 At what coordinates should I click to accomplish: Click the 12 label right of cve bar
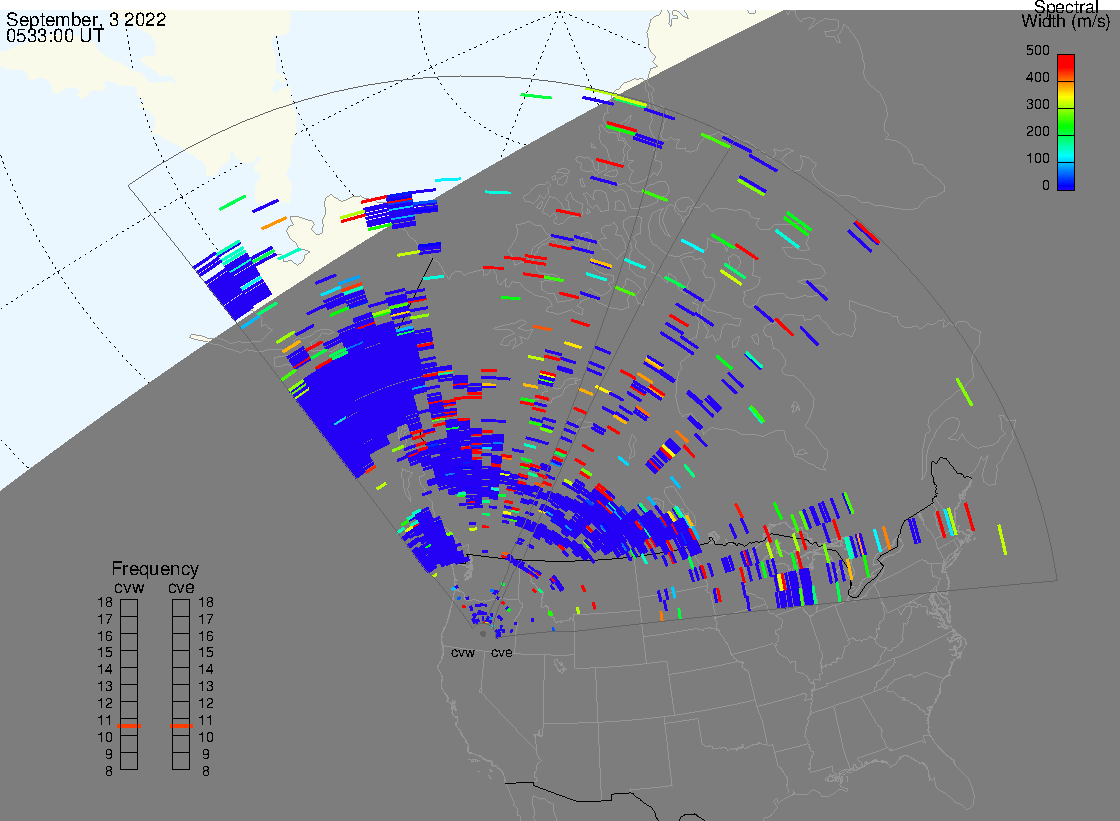point(206,703)
